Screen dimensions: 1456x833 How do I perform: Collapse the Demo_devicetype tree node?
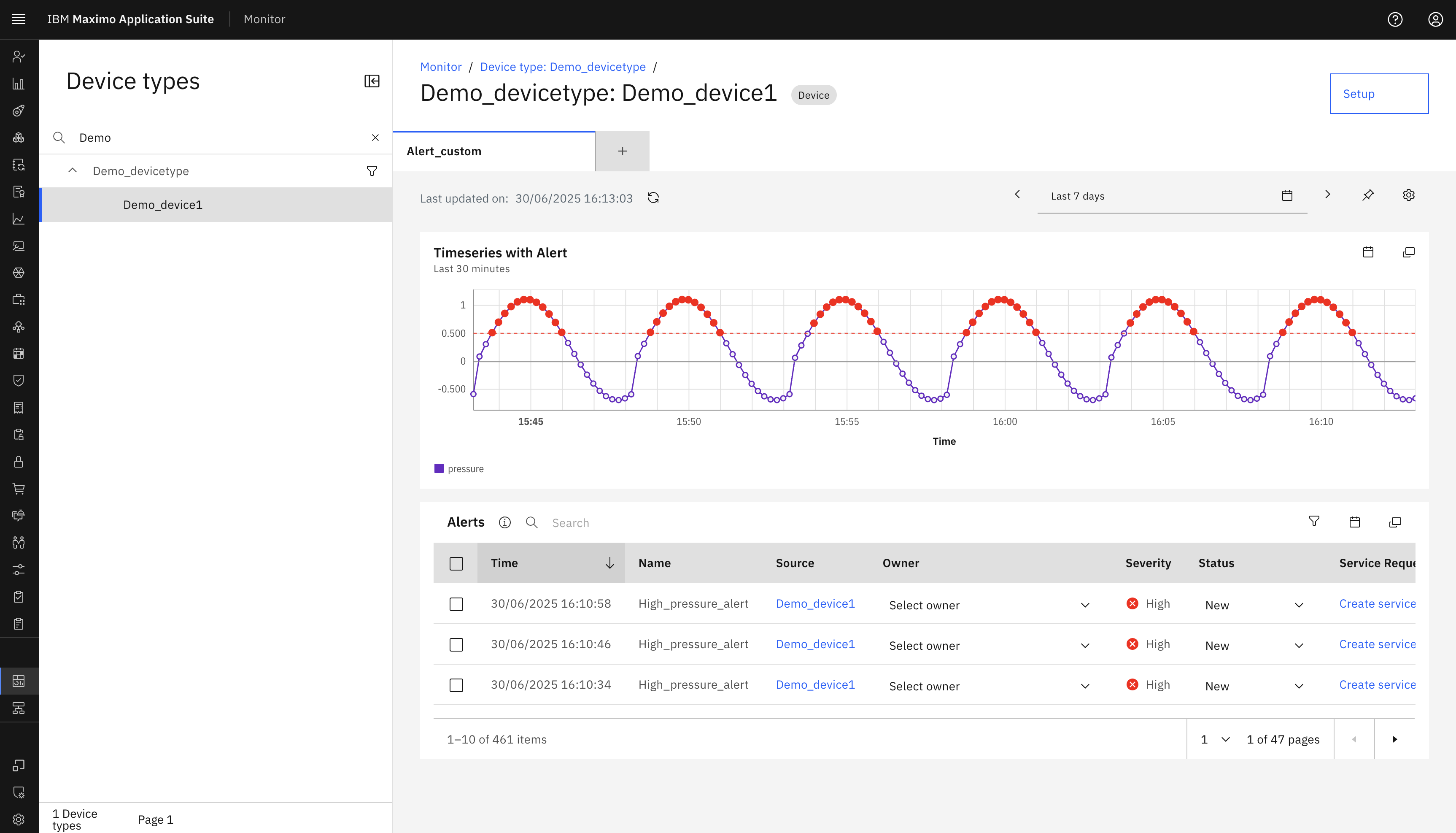(73, 170)
